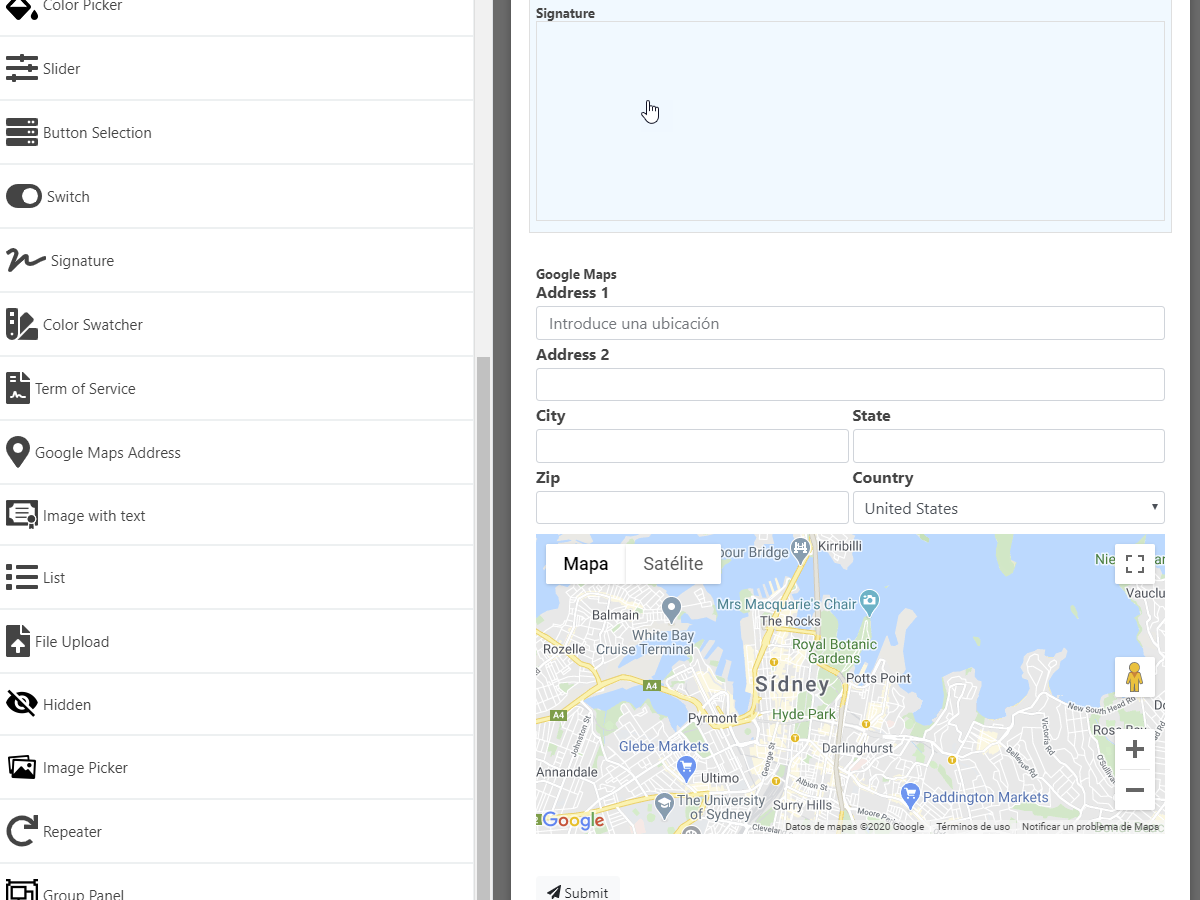Click the List bullet icon
This screenshot has width=1200, height=900.
coord(22,577)
